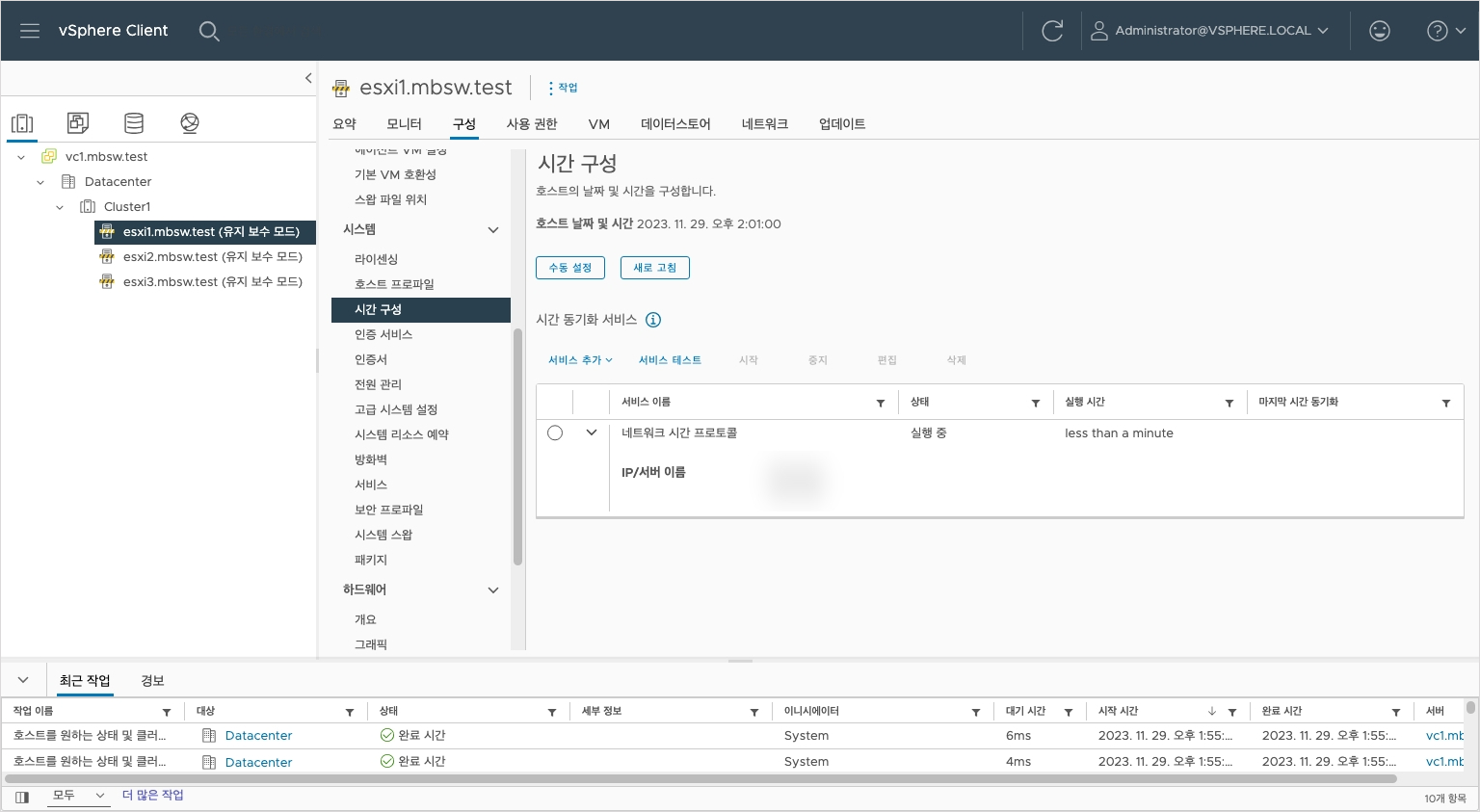Open the VM tab
This screenshot has width=1480, height=812.
599,124
